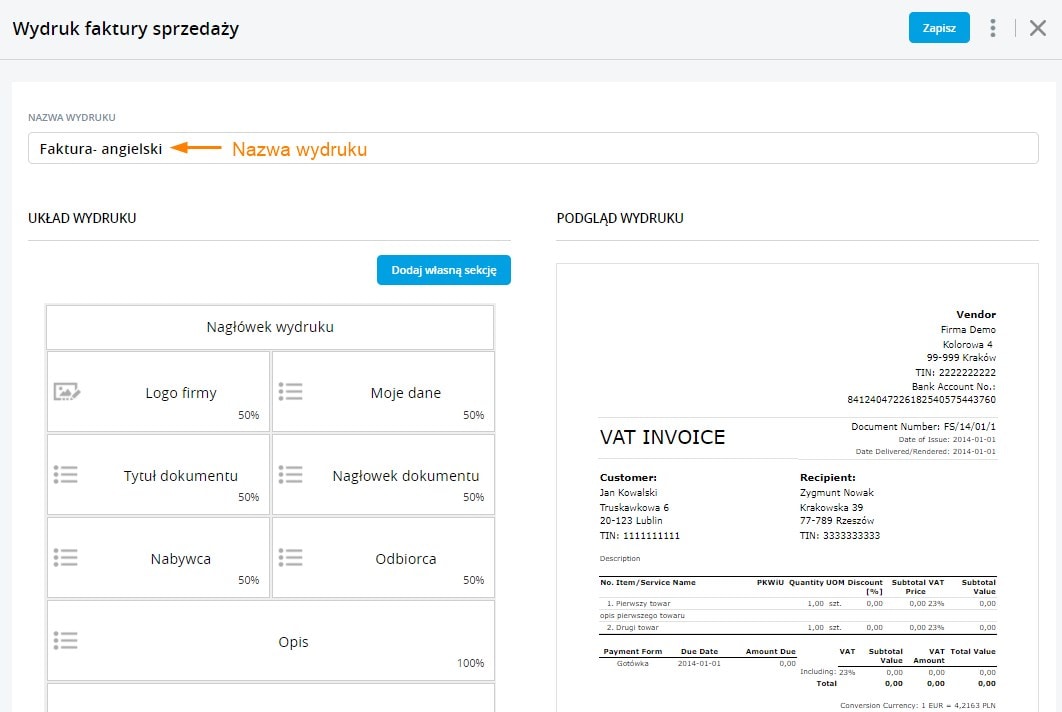Select the Opis section label
Image resolution: width=1062 pixels, height=712 pixels.
click(x=293, y=642)
